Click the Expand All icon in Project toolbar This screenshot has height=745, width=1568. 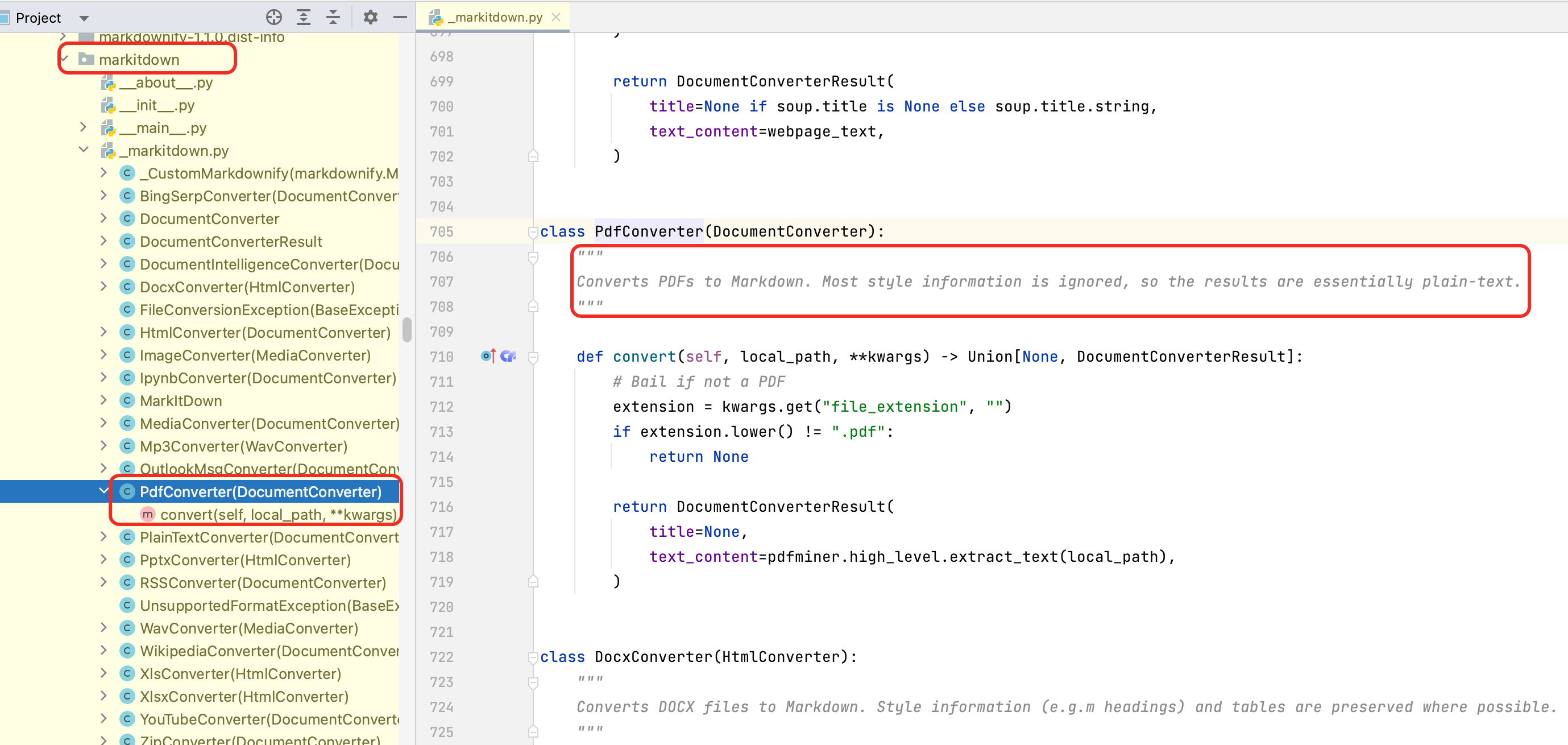[x=303, y=17]
